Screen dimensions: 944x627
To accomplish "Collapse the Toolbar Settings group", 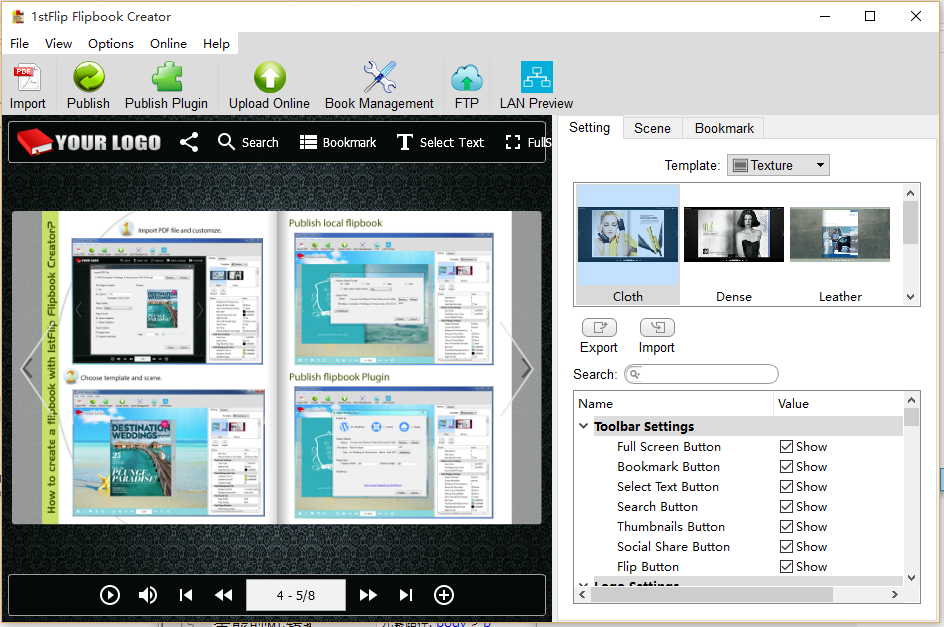I will [x=585, y=427].
